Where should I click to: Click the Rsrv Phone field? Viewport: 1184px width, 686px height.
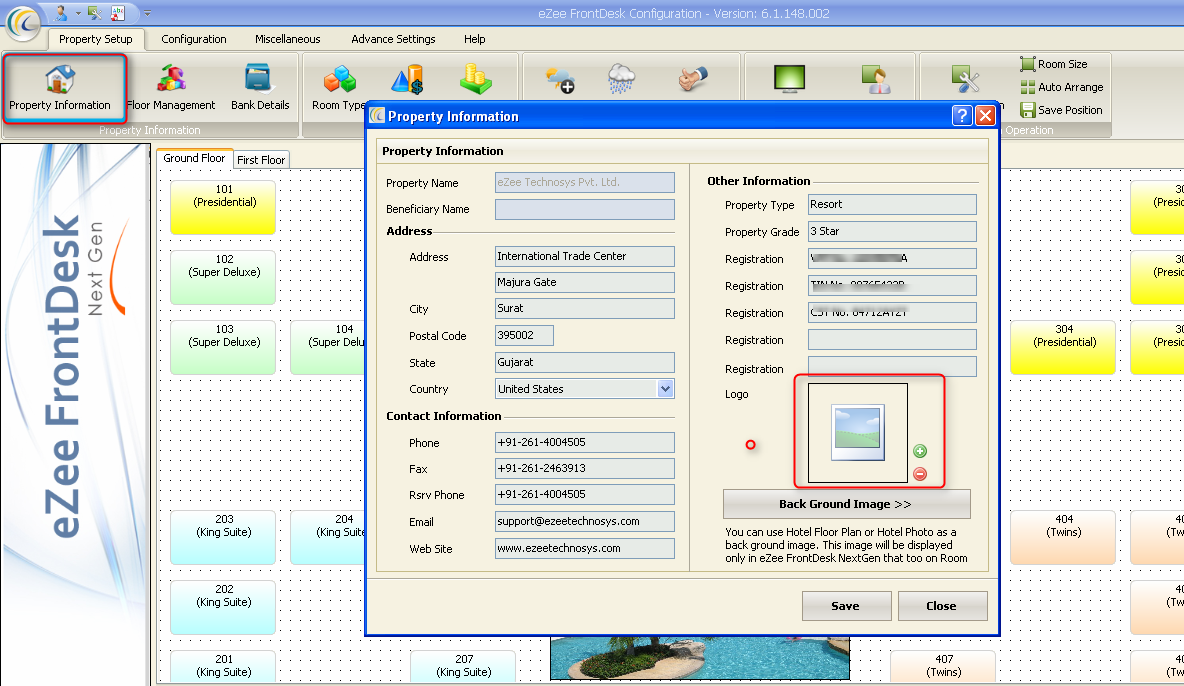584,494
